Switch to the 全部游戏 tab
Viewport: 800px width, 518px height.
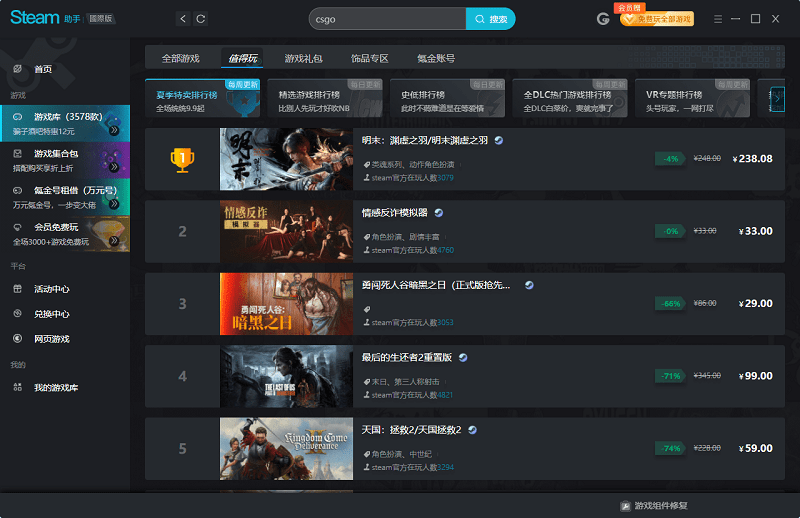pos(181,58)
